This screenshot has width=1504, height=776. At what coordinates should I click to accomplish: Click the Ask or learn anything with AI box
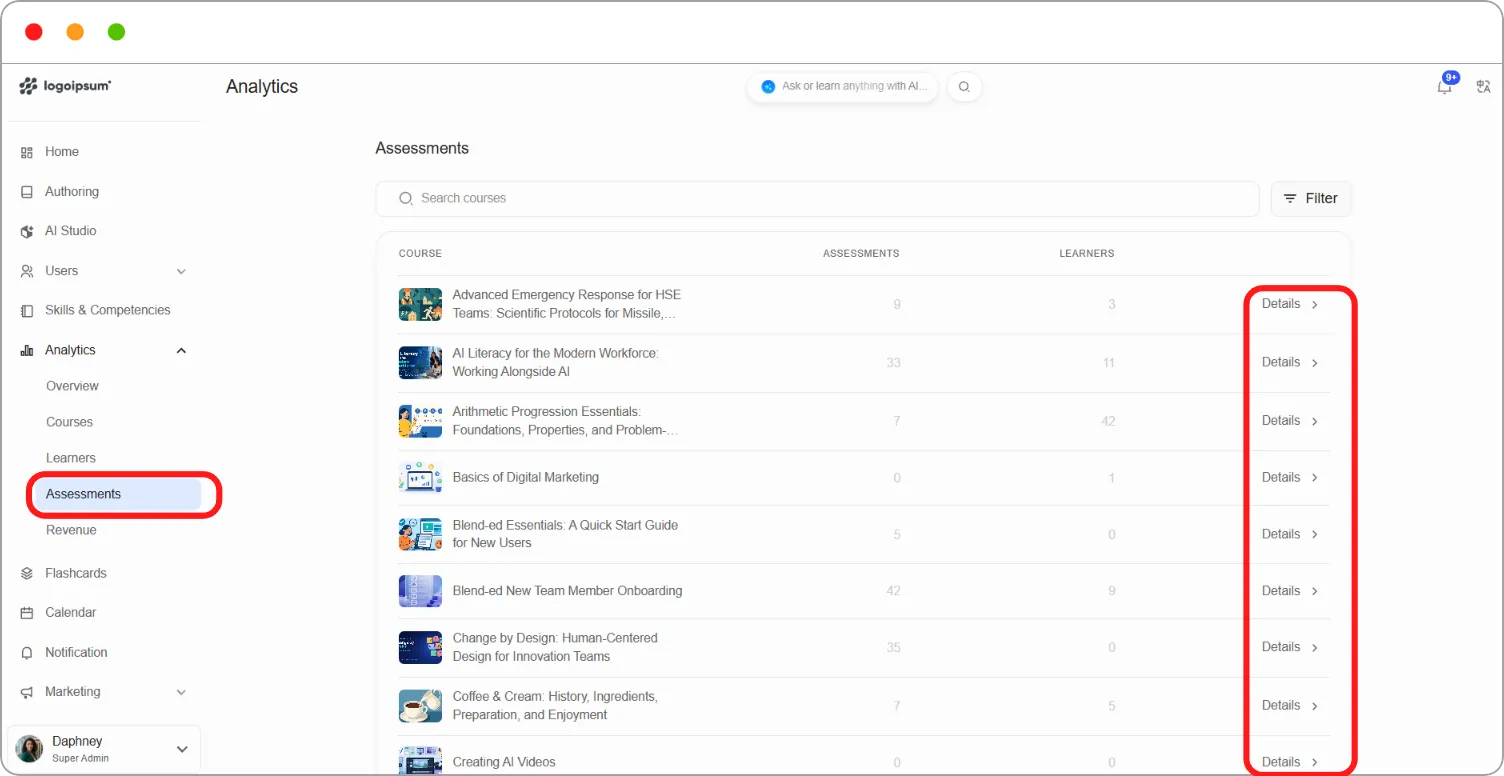pos(842,87)
